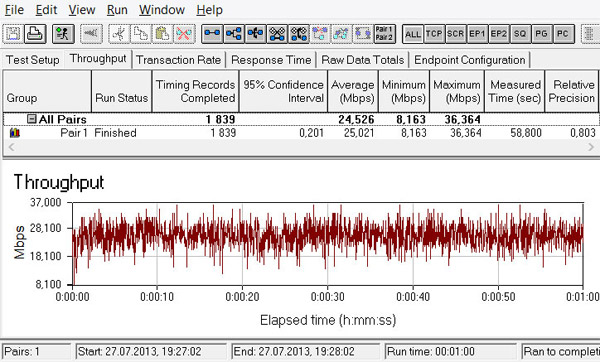
Task: Toggle the TCP filter button
Action: (x=434, y=34)
